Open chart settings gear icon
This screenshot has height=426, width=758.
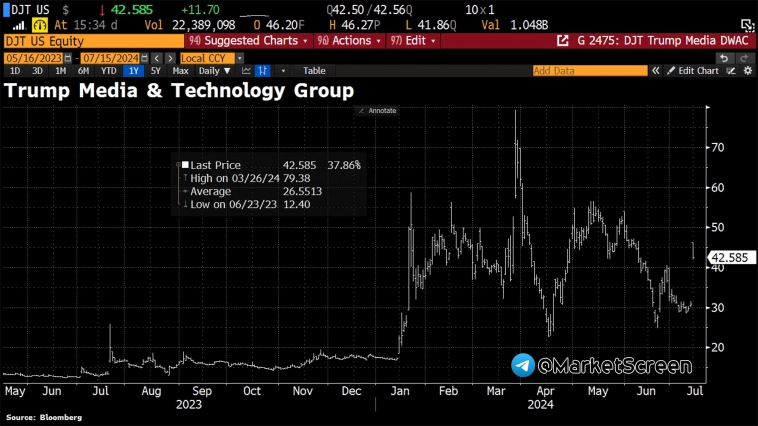coord(748,71)
